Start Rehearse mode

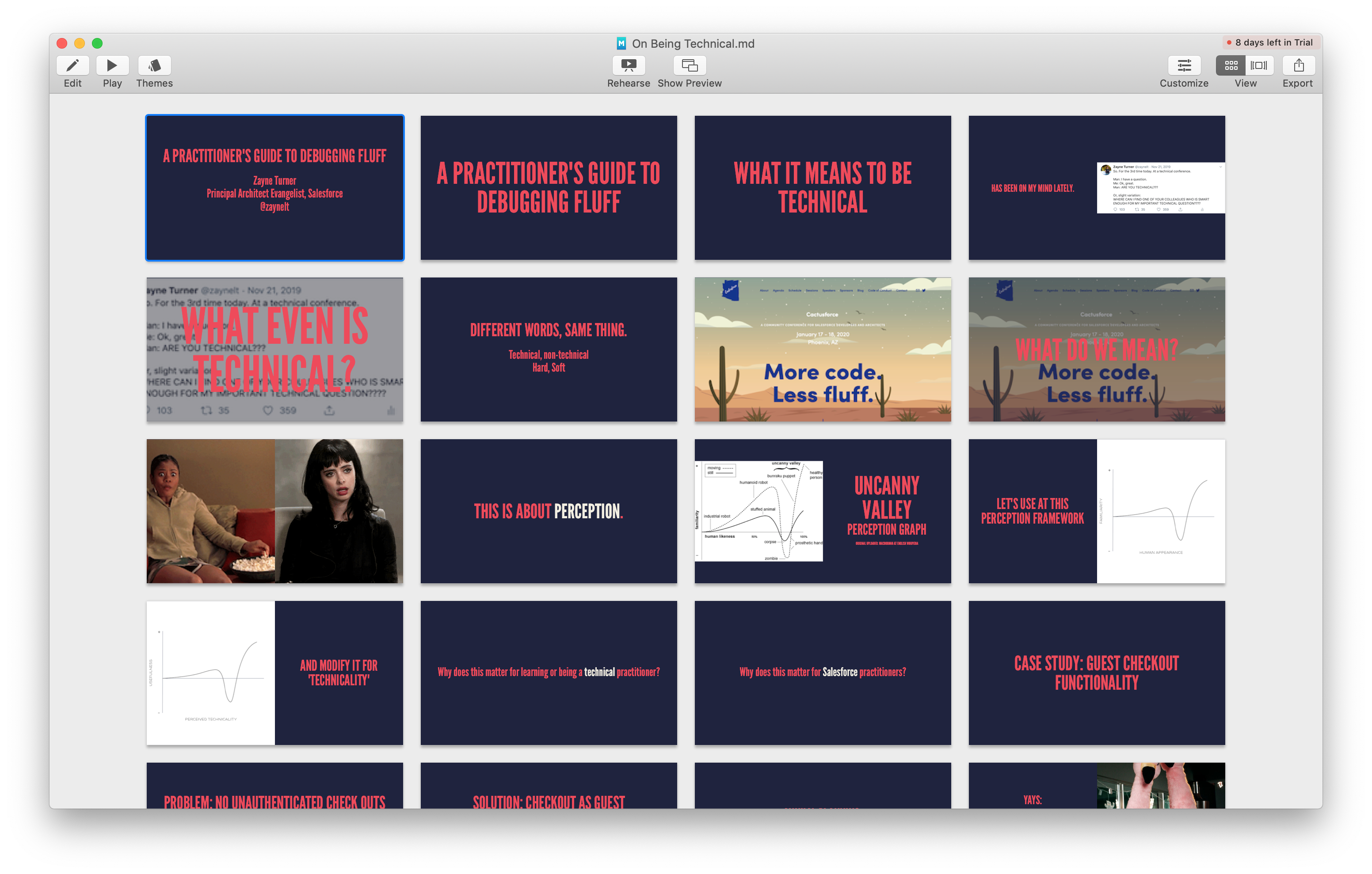[629, 65]
